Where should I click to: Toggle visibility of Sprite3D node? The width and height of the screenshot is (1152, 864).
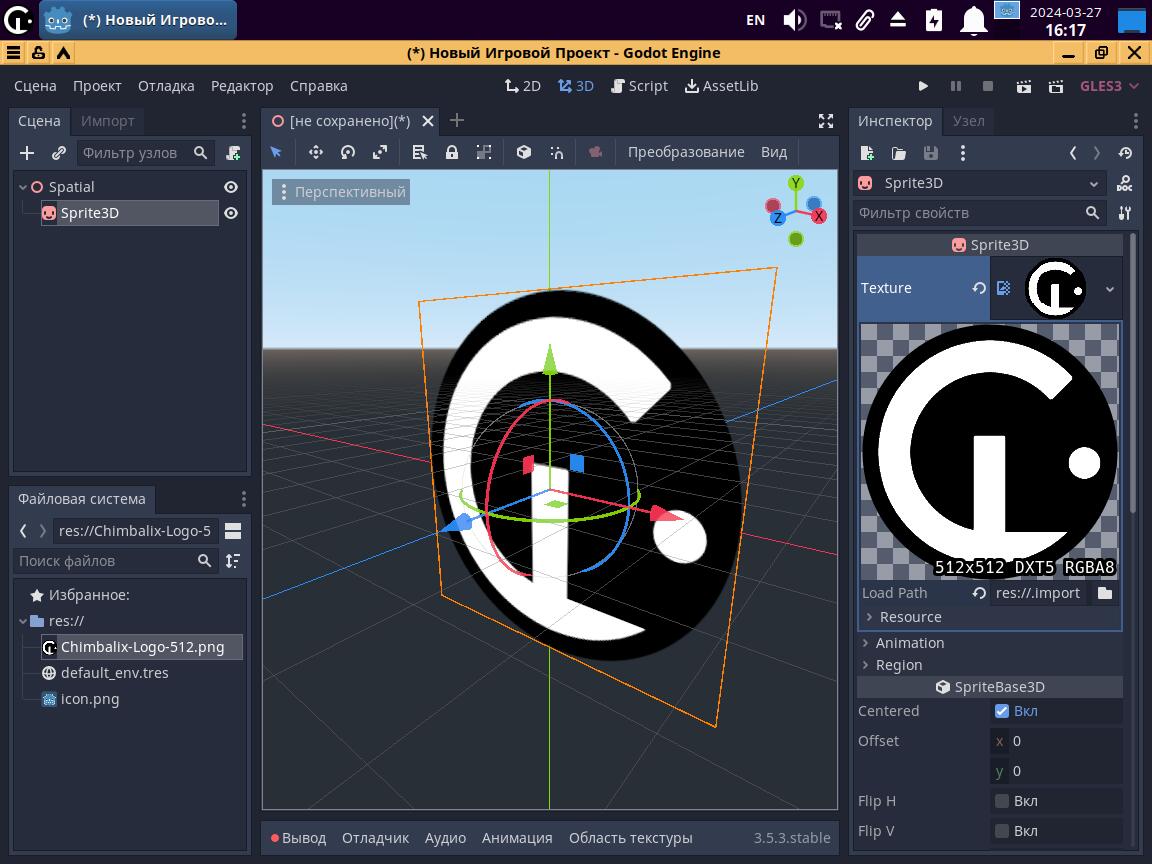(231, 213)
